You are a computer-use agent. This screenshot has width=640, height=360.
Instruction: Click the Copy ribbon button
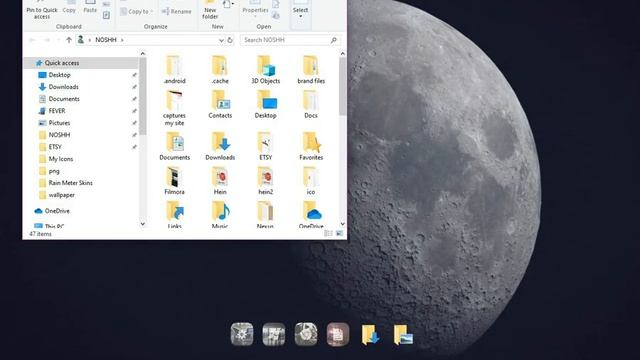pos(69,7)
